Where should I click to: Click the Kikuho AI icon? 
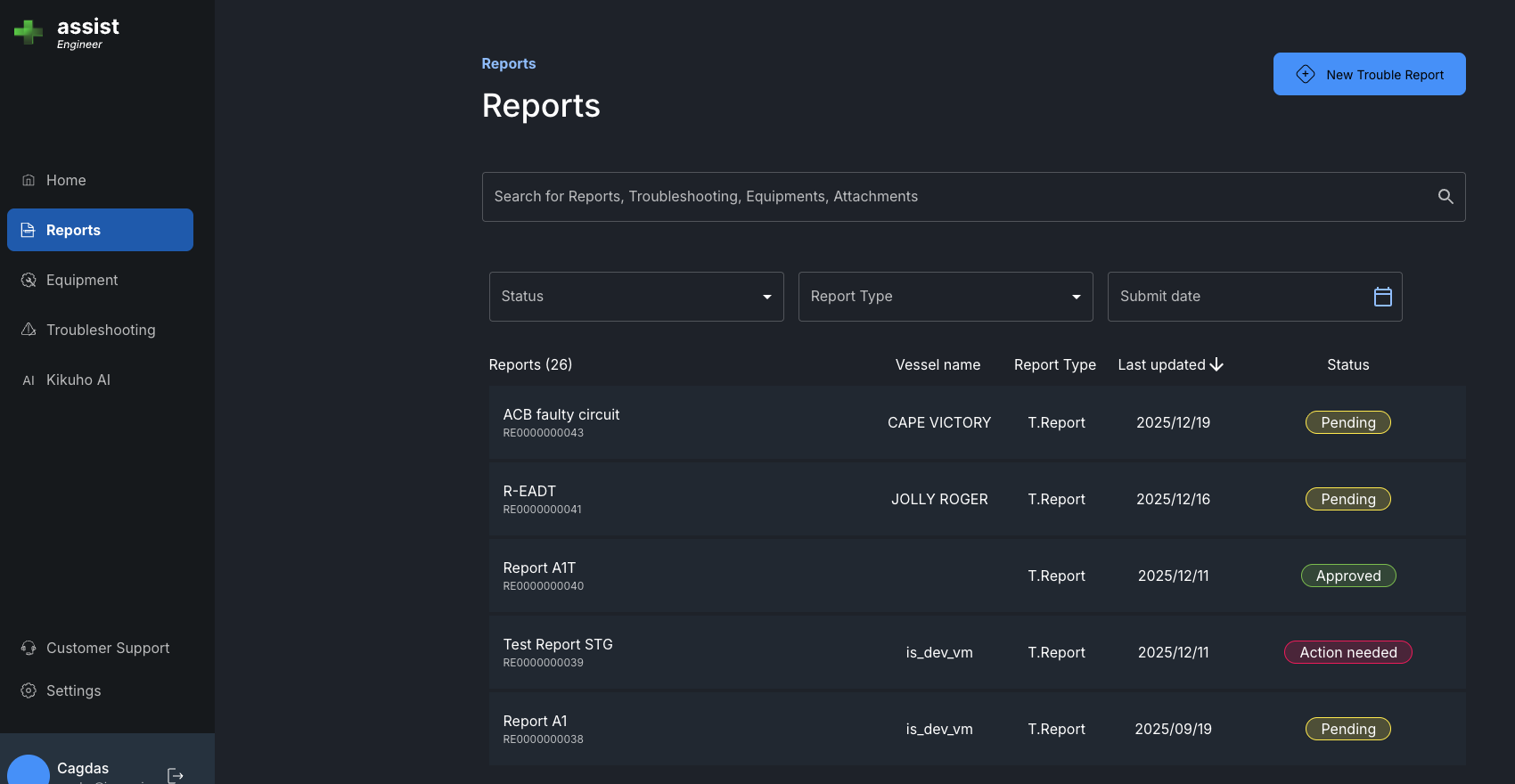[x=29, y=380]
